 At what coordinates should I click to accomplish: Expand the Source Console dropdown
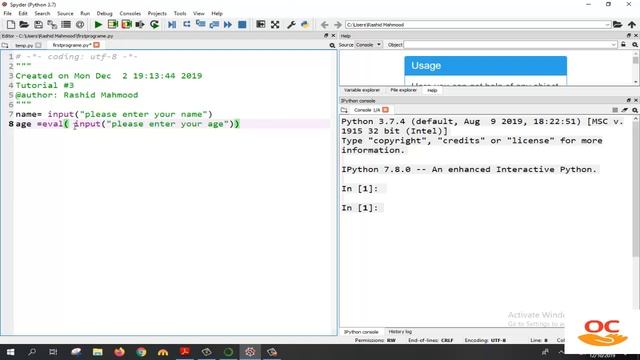pos(378,44)
